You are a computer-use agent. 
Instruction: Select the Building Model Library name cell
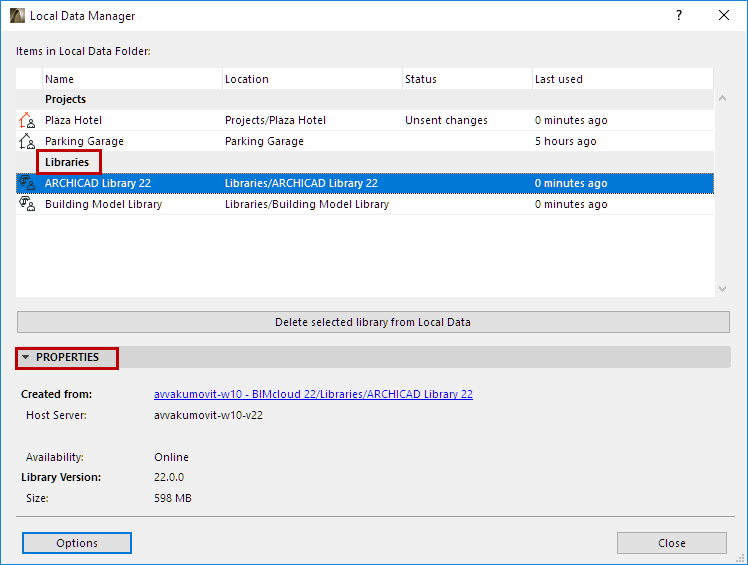pyautogui.click(x=104, y=204)
